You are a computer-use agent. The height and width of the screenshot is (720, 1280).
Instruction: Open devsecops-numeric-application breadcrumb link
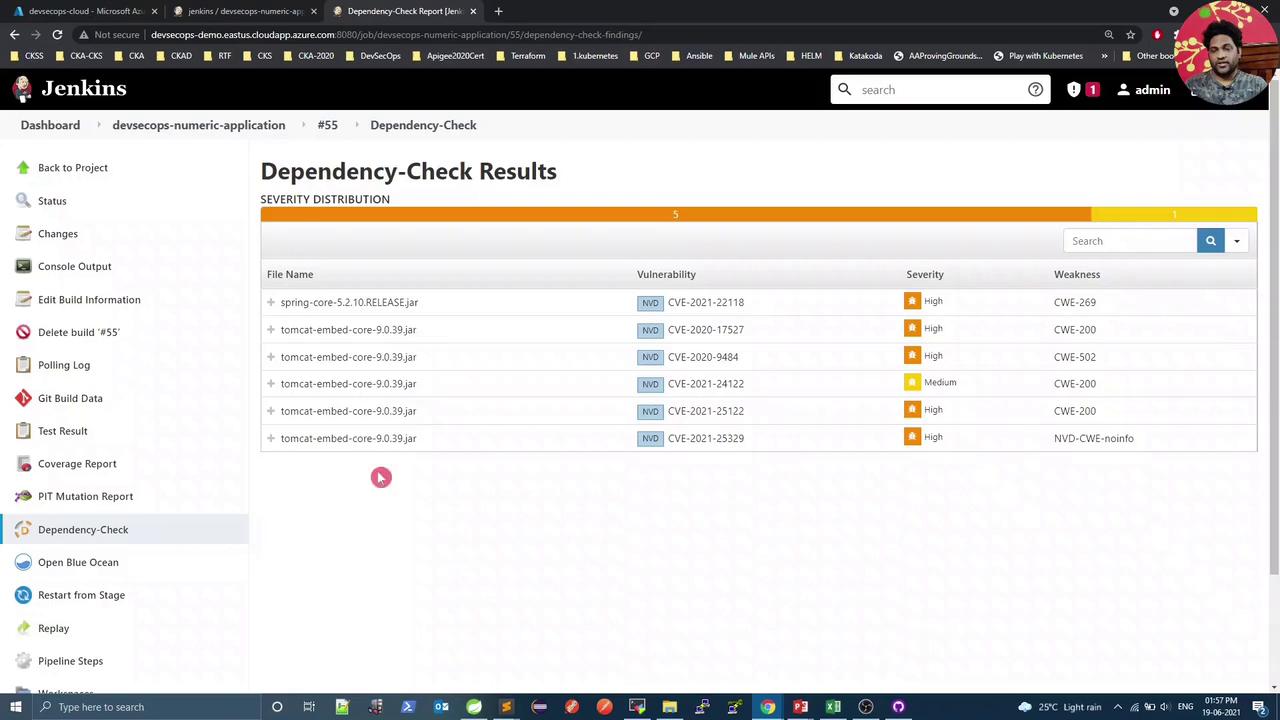199,125
